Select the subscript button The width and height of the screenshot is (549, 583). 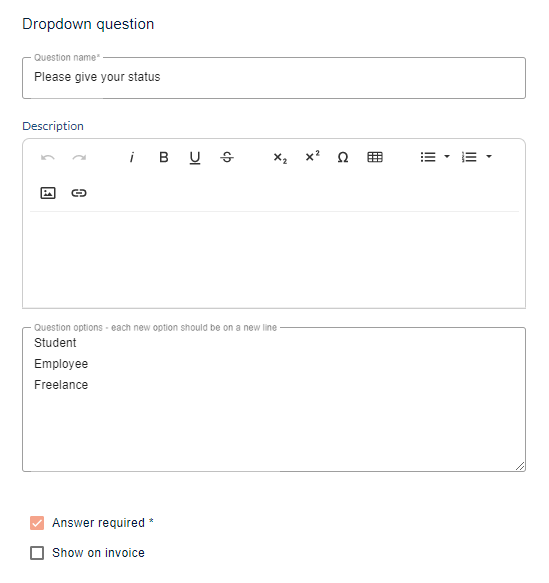(x=280, y=158)
